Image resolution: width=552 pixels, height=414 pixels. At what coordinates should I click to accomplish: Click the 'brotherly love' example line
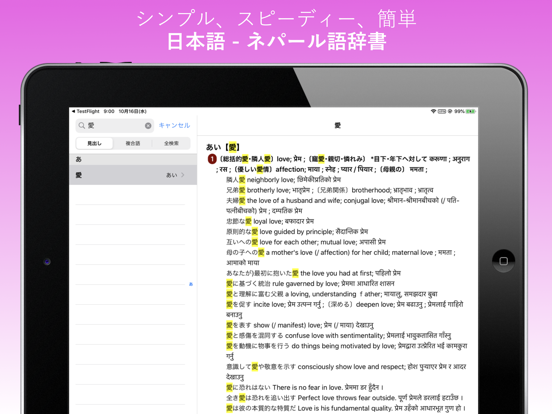tap(330, 190)
